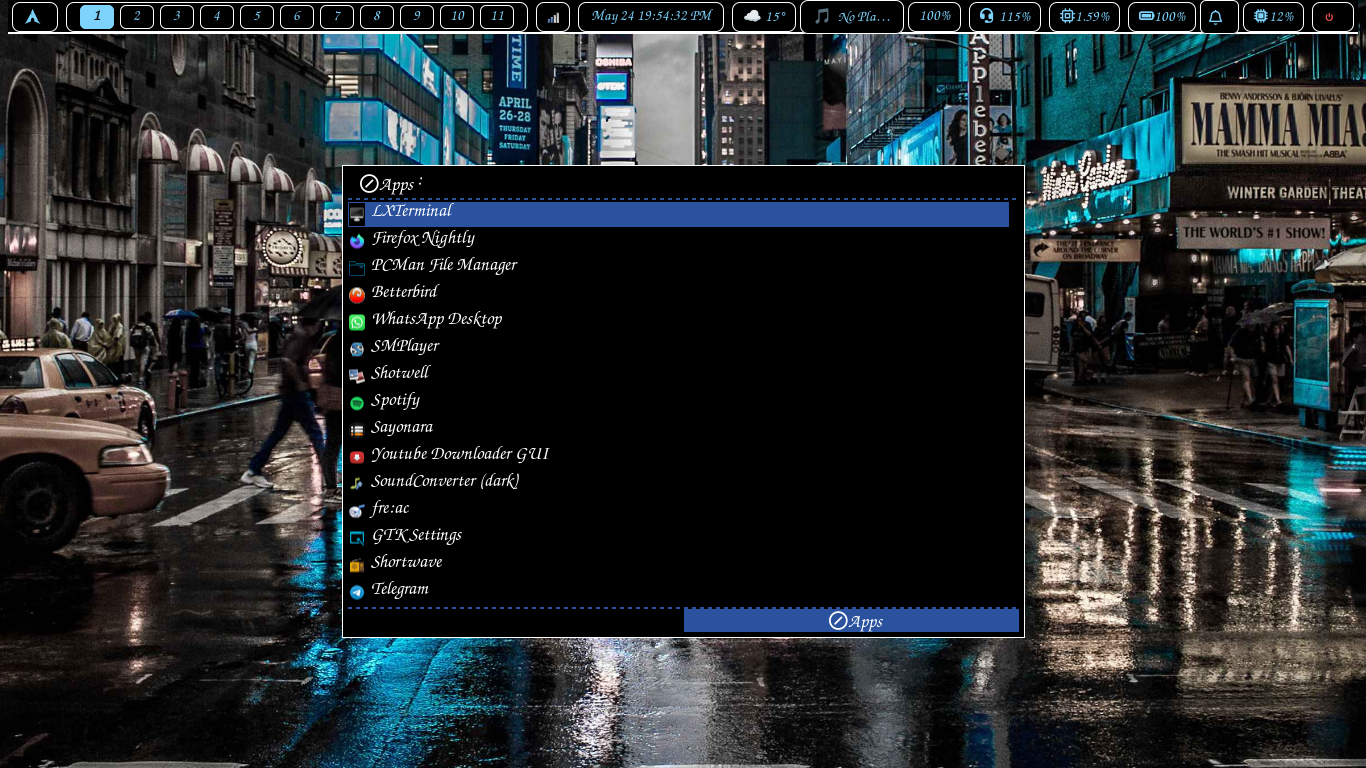
Task: Click the Youtube Downloader GUI icon
Action: [357, 457]
